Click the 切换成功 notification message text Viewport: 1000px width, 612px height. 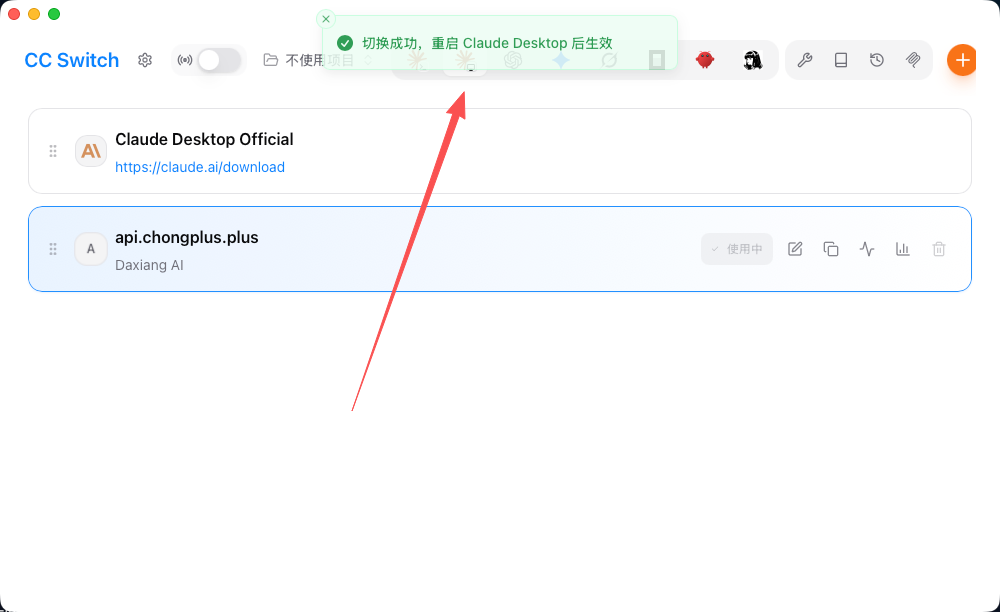point(487,43)
